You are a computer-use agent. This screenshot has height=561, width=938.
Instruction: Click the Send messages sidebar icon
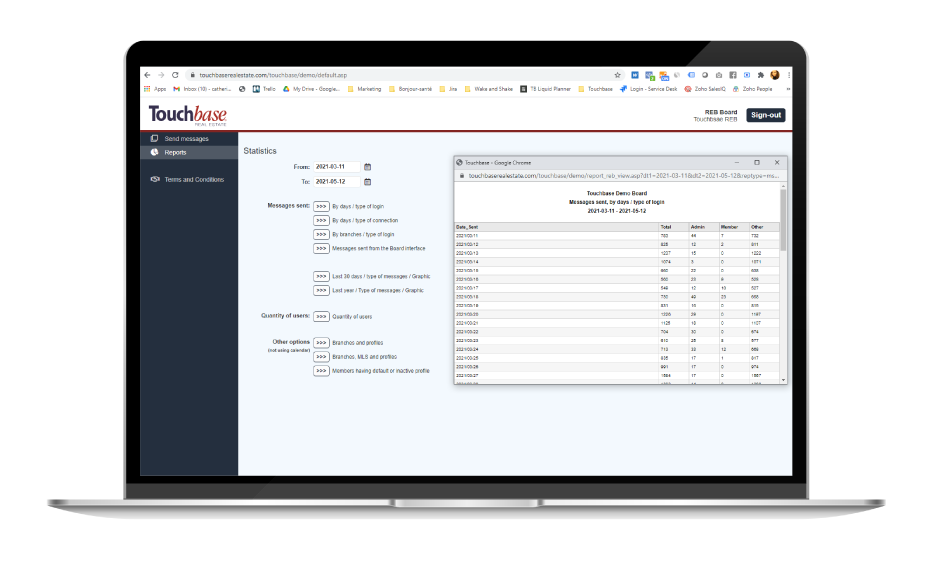154,139
